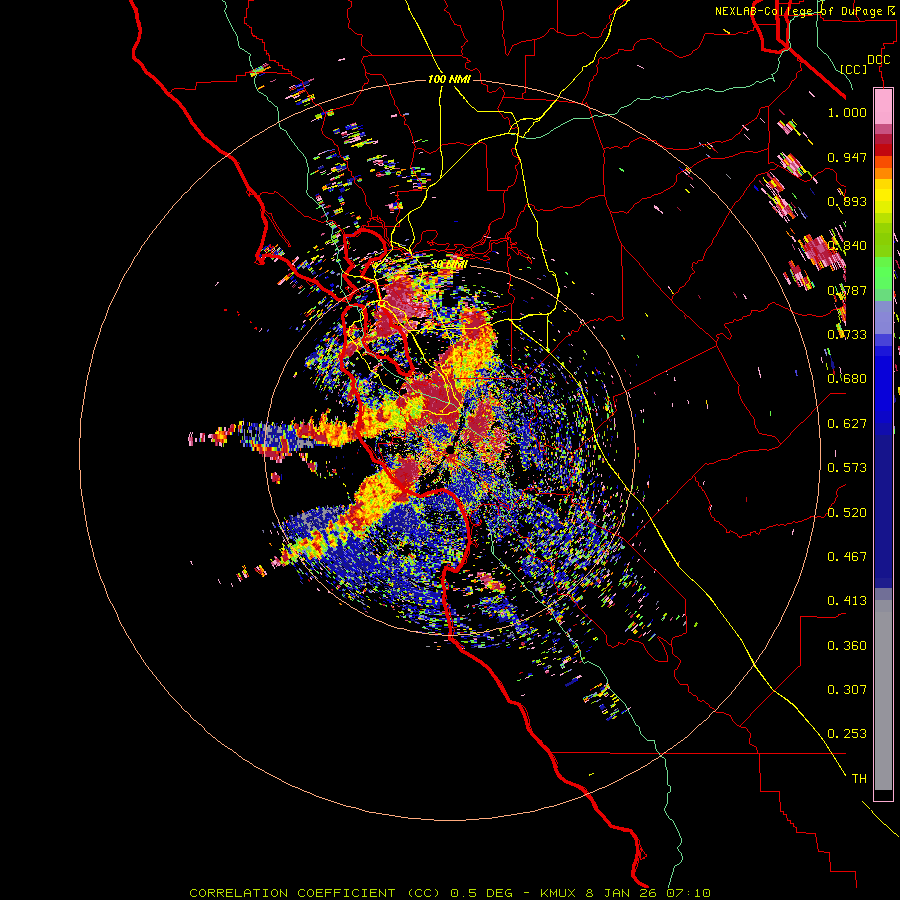Screen dimensions: 900x900
Task: Select the 1.000 scale value
Action: pyautogui.click(x=847, y=112)
